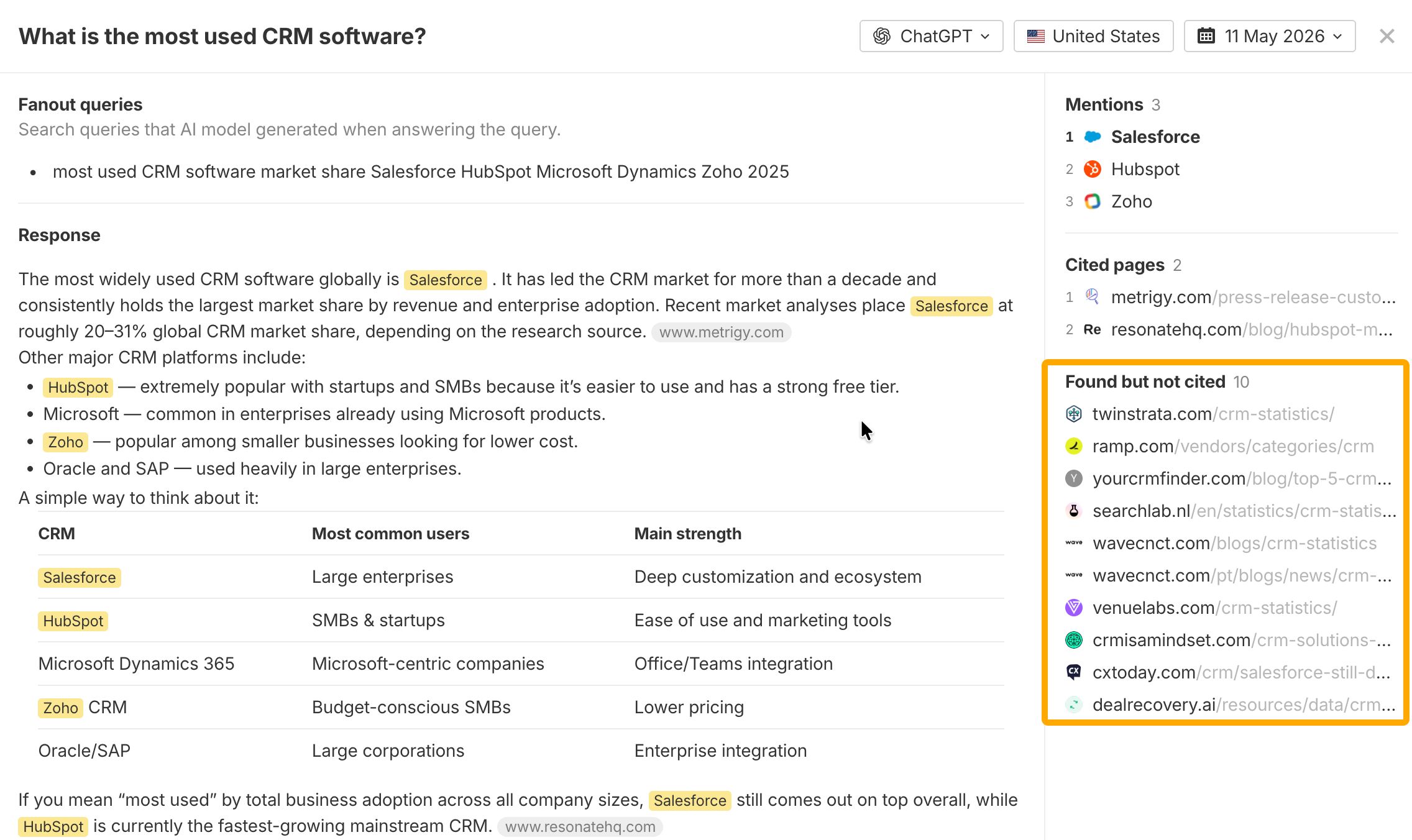The image size is (1412, 840).
Task: Click the Most common users column header
Action: pos(390,534)
